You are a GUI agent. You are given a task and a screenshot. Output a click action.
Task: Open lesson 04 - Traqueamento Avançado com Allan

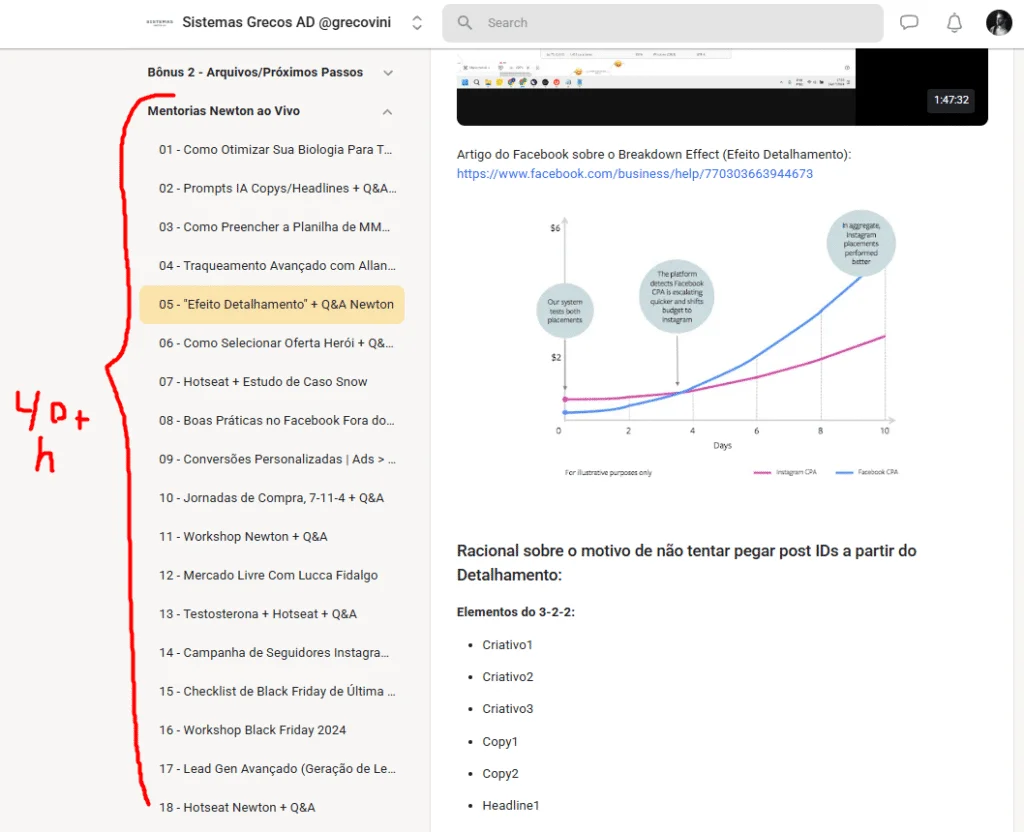coord(272,266)
